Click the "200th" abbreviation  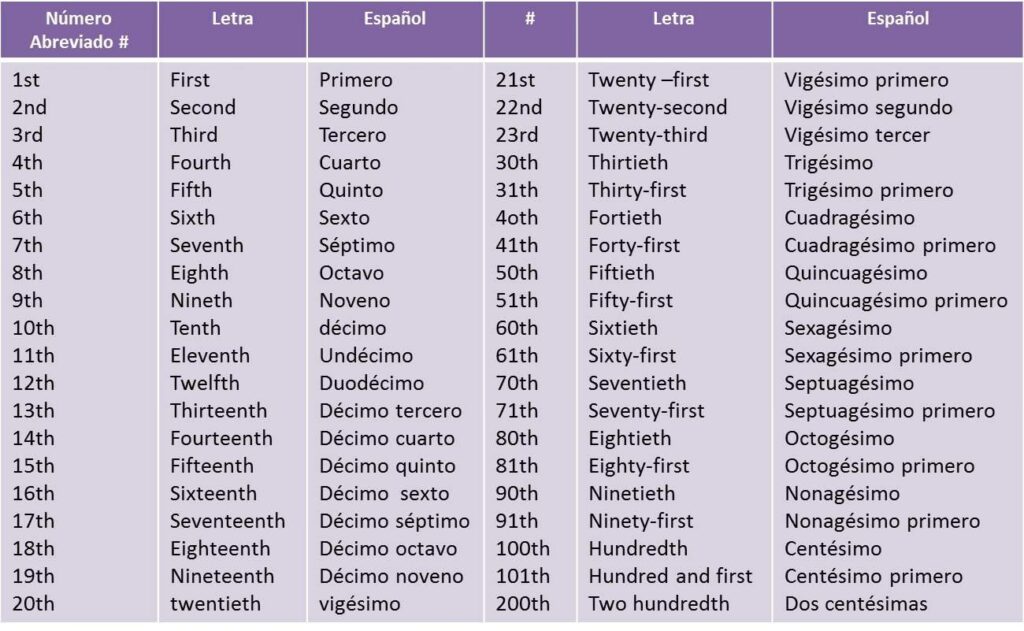522,603
